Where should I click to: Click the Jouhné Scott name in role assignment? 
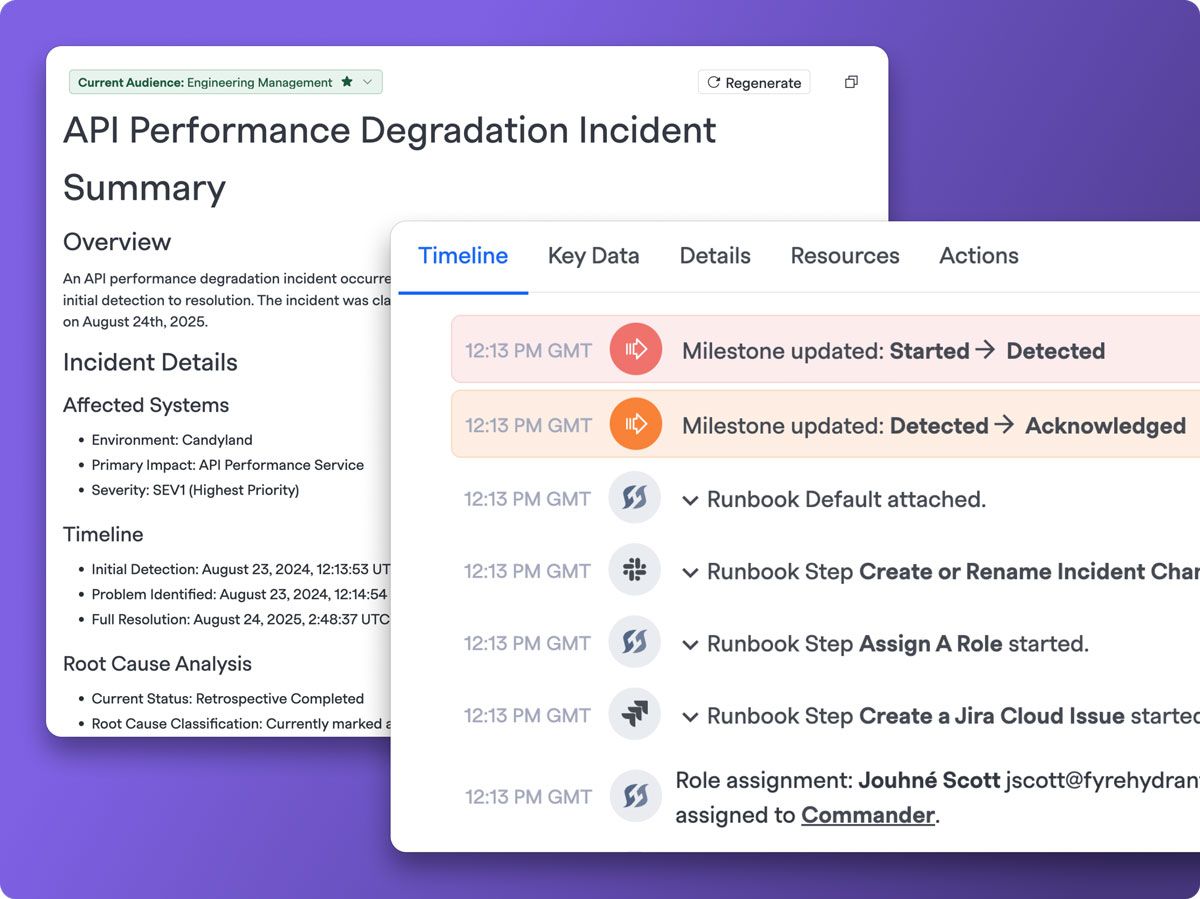(x=929, y=781)
